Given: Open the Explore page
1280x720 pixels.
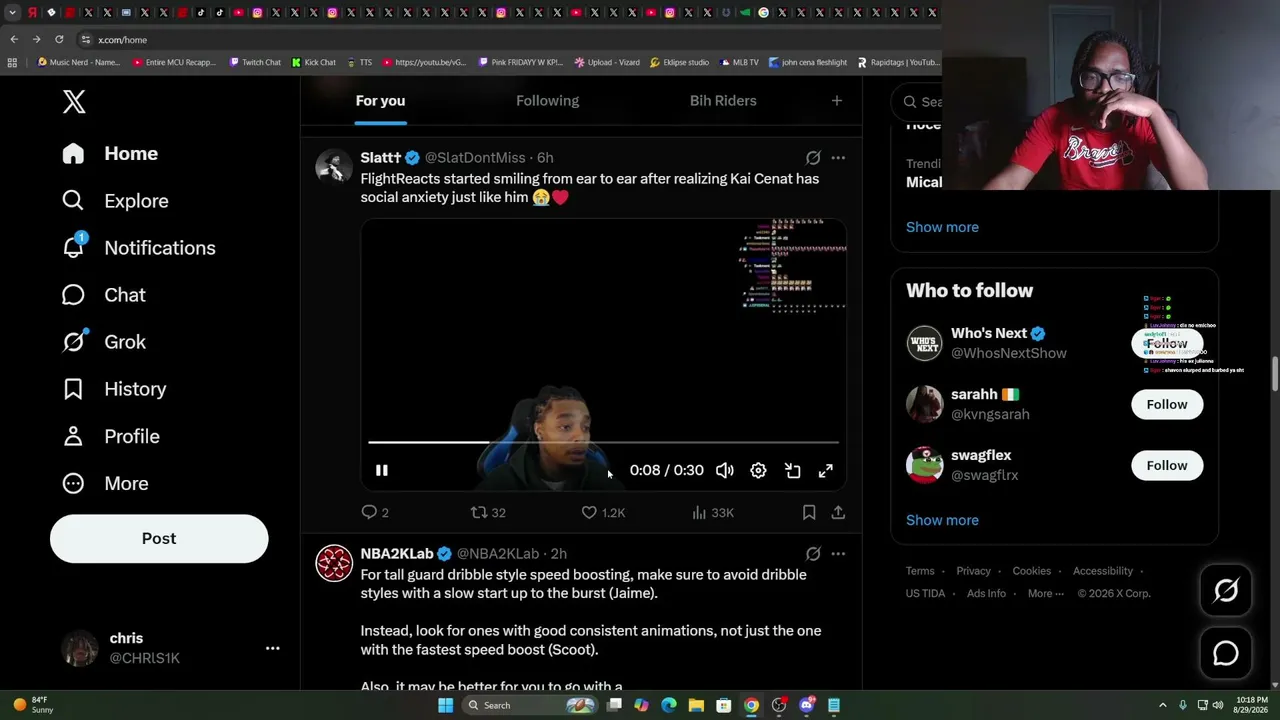Looking at the screenshot, I should [114, 200].
